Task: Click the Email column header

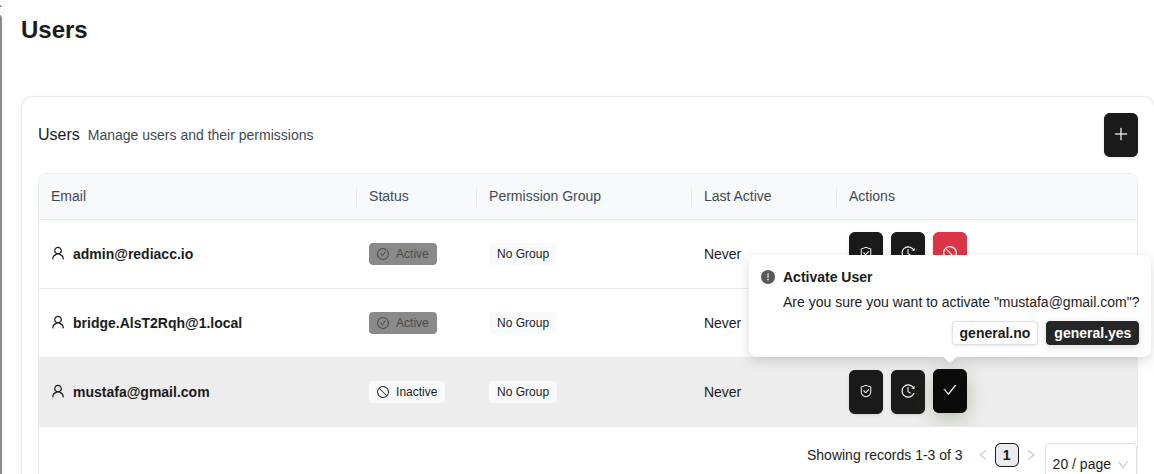Action: (x=69, y=196)
